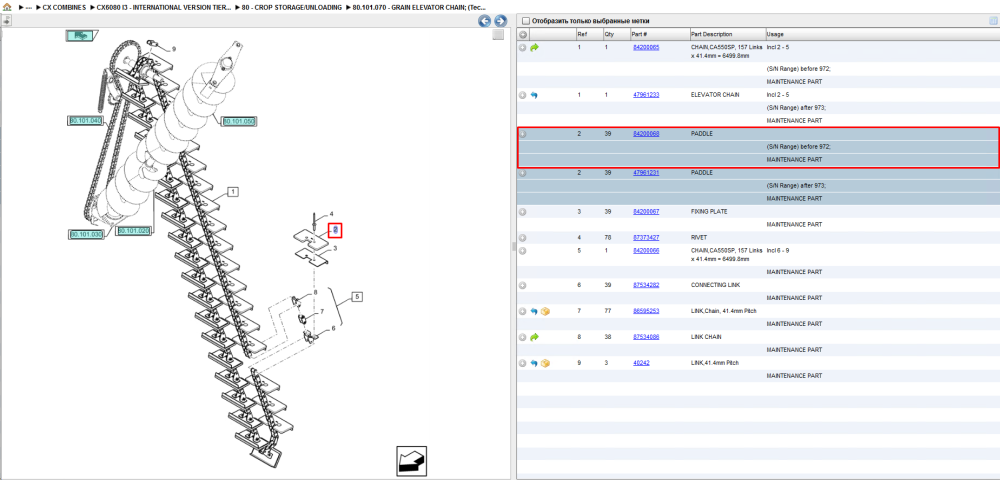Viewport: 1000px width, 480px height.
Task: Open diagram reference 80.101.040
Action: pyautogui.click(x=85, y=120)
